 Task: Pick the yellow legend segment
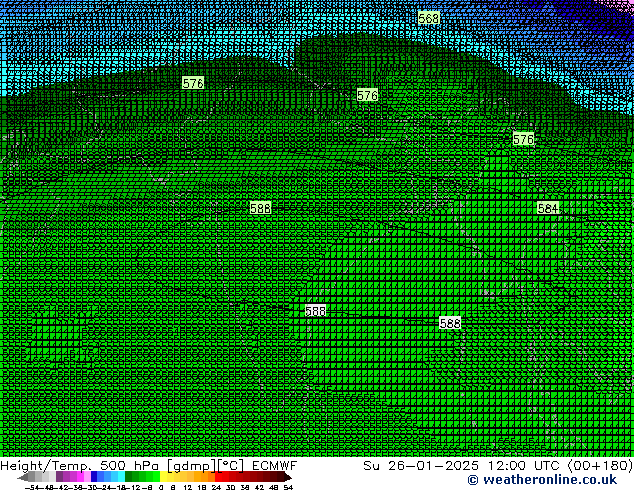click(x=163, y=476)
